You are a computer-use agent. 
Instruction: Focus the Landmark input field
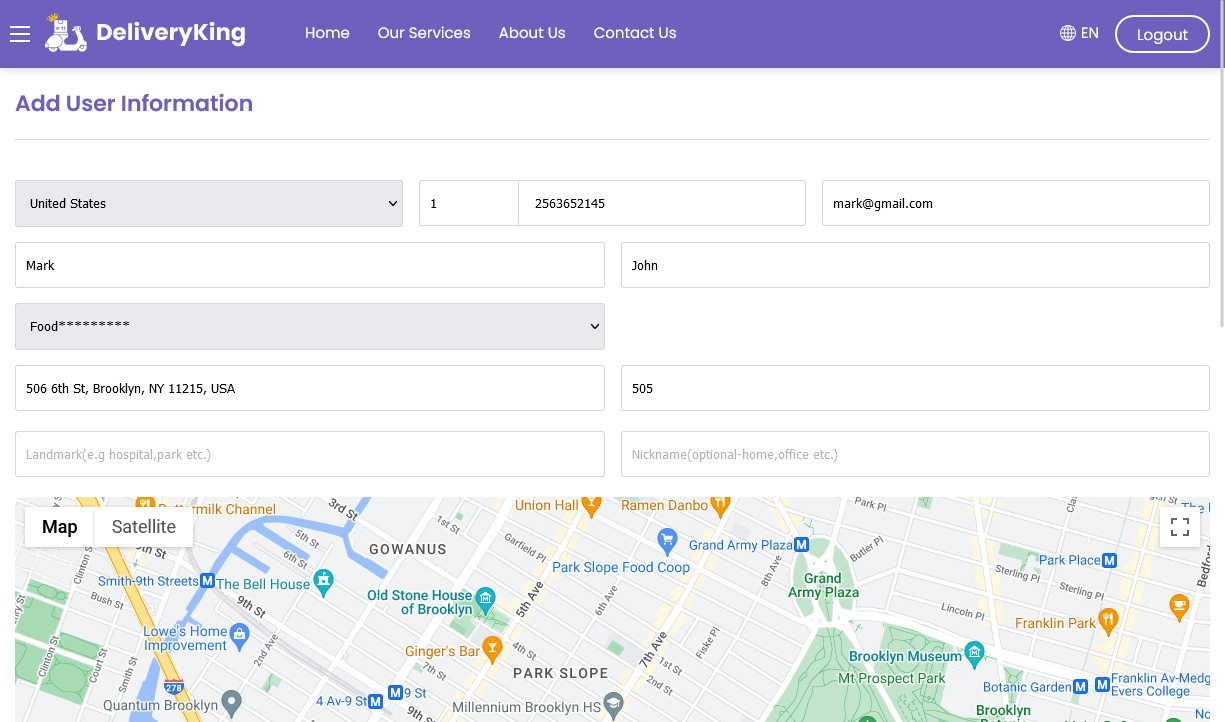[310, 454]
